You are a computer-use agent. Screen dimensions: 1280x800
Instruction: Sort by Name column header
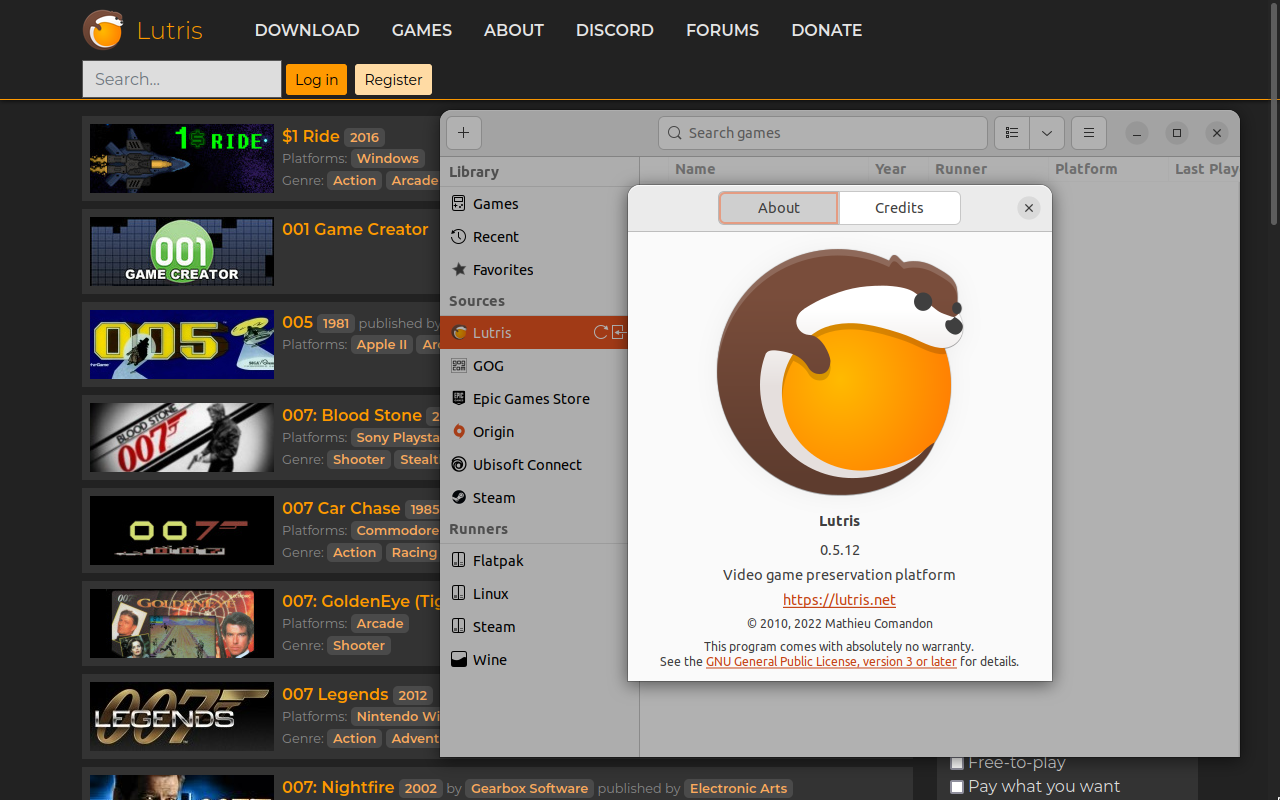695,169
